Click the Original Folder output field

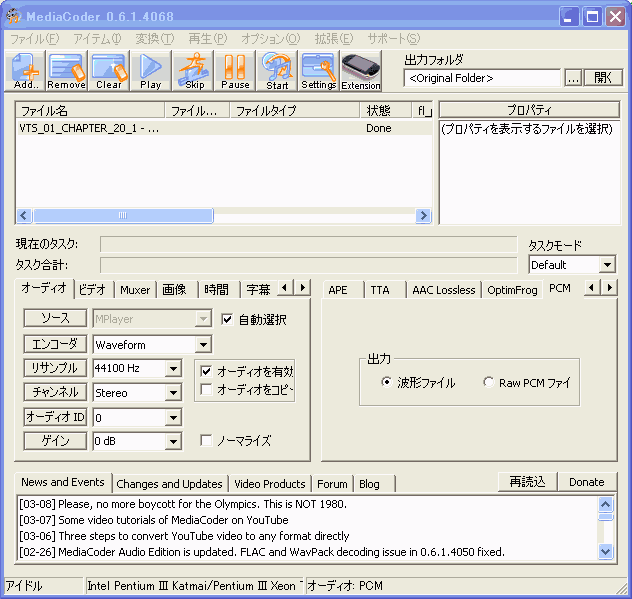pos(482,78)
